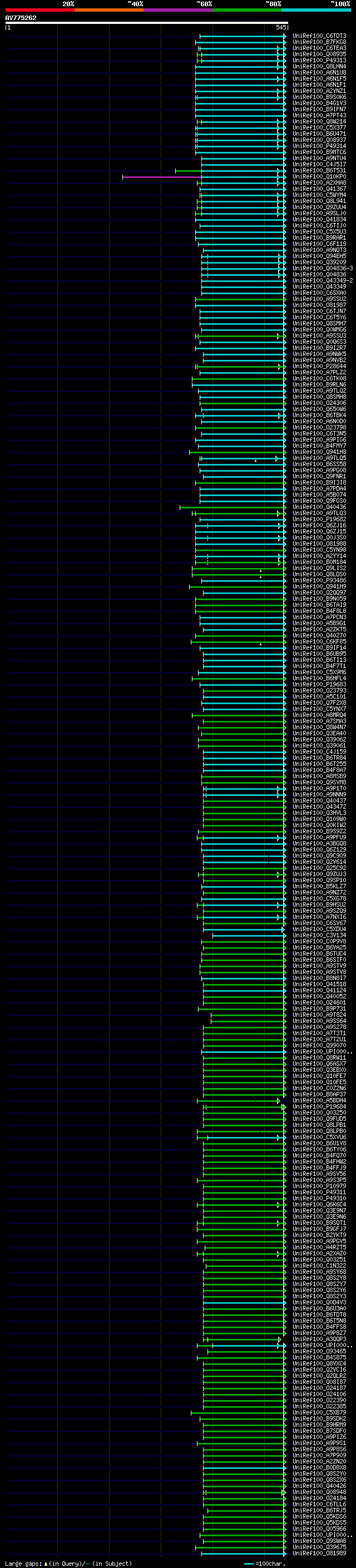
Task: Select hit label UniRef100_Q2V614
Action: 319,862
